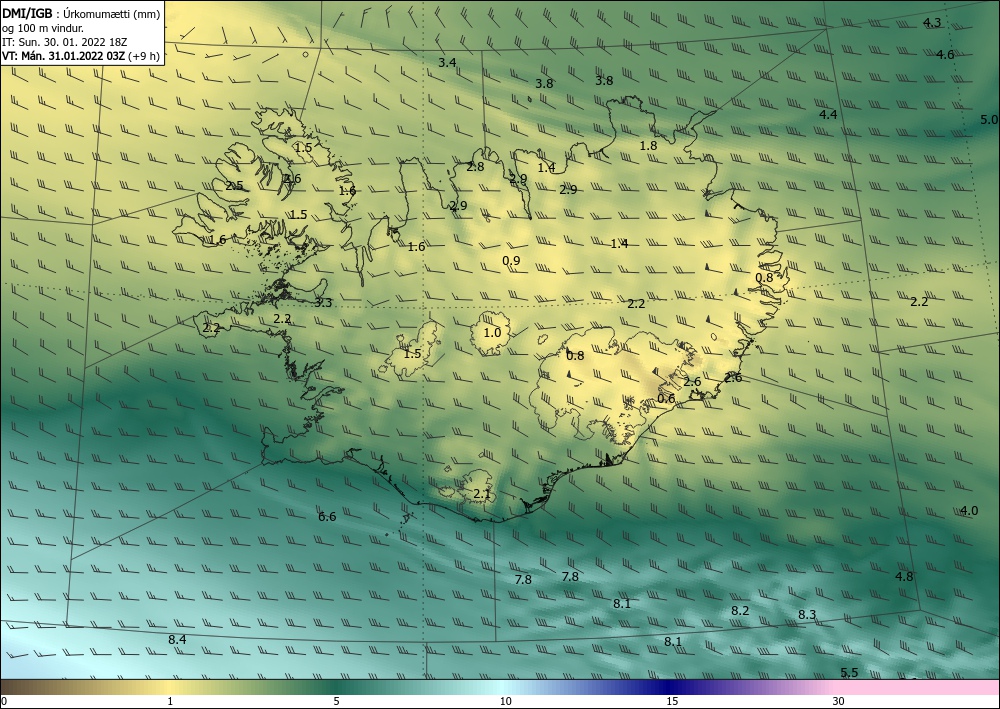
Task: Click the 5.0 value on the map
Action: (x=989, y=120)
